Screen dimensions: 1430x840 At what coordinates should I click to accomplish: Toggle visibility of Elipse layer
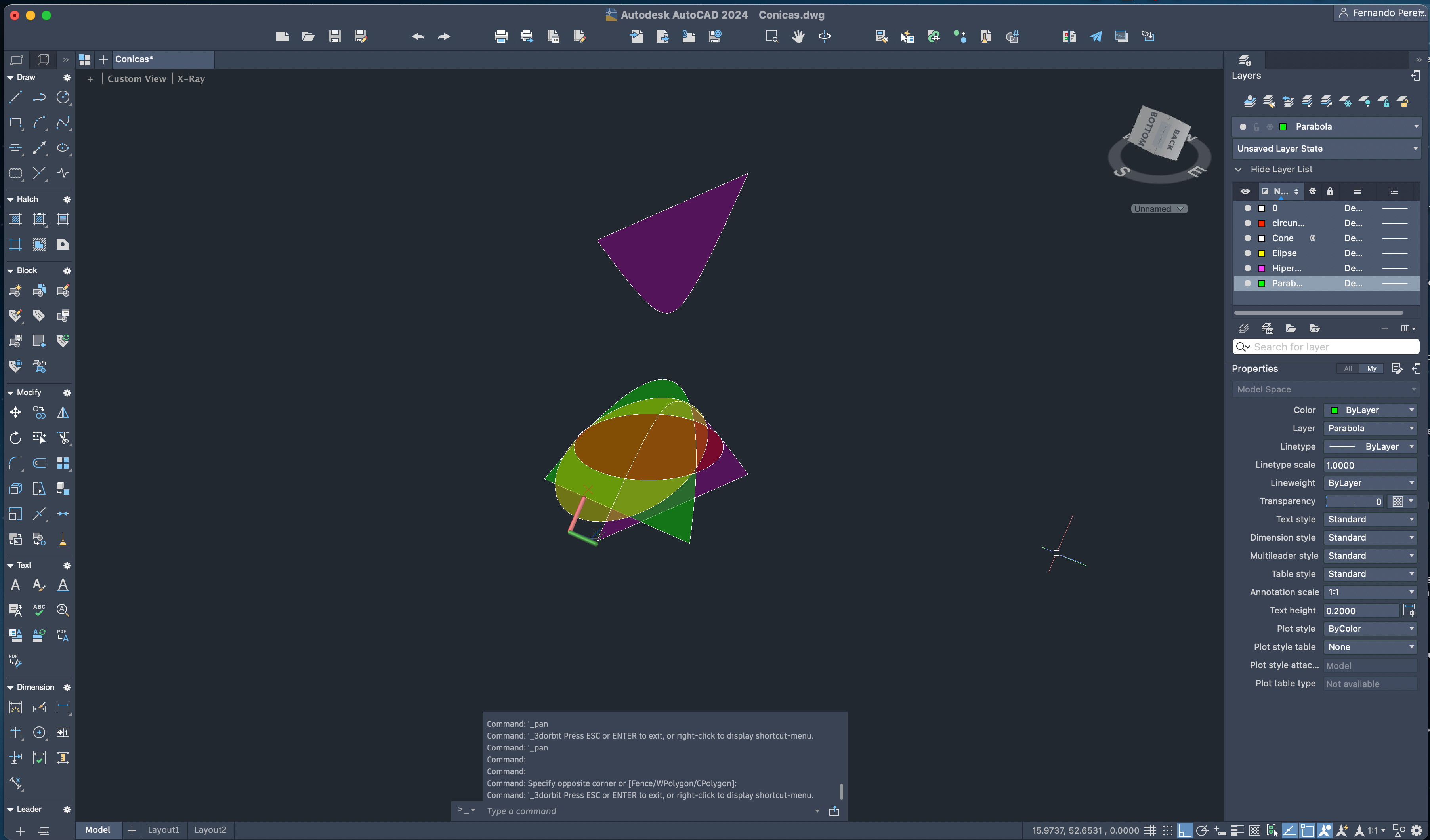(1247, 253)
